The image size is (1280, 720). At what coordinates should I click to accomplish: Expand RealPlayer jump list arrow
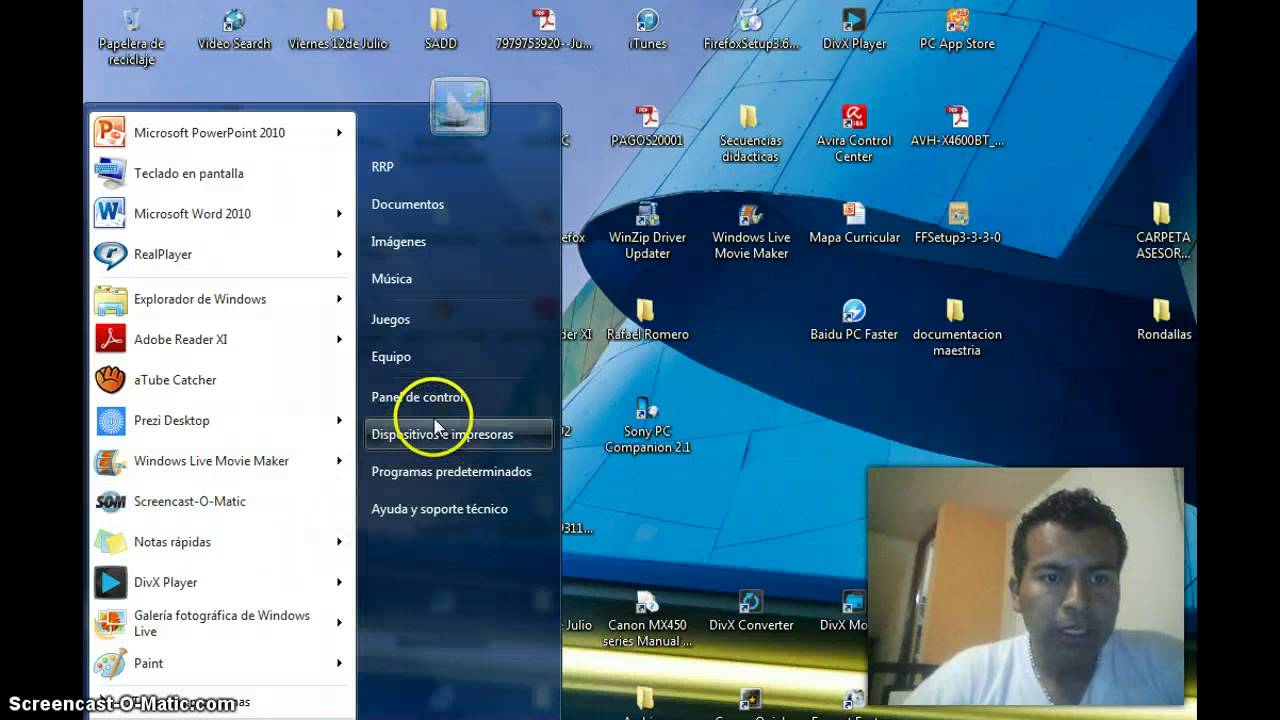click(x=339, y=254)
